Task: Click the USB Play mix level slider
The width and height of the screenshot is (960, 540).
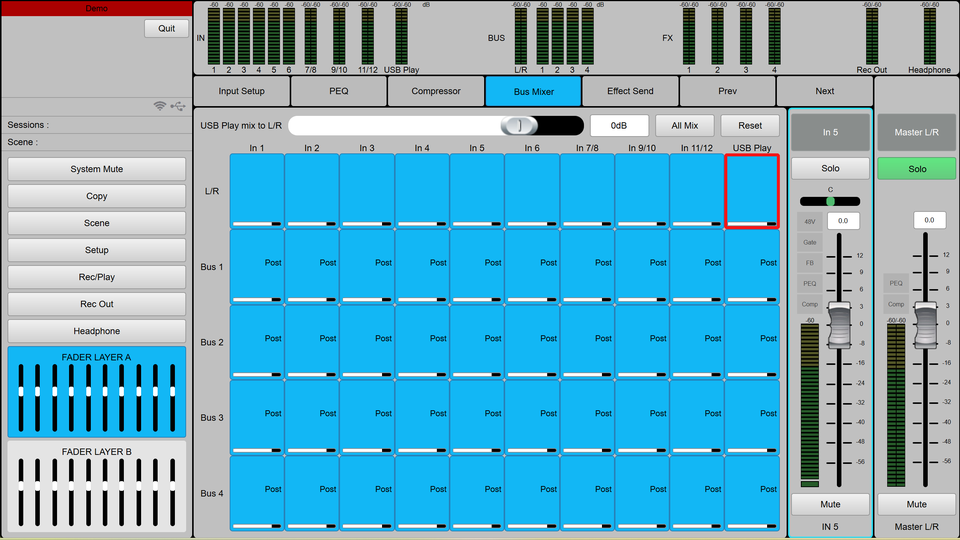Action: 435,125
